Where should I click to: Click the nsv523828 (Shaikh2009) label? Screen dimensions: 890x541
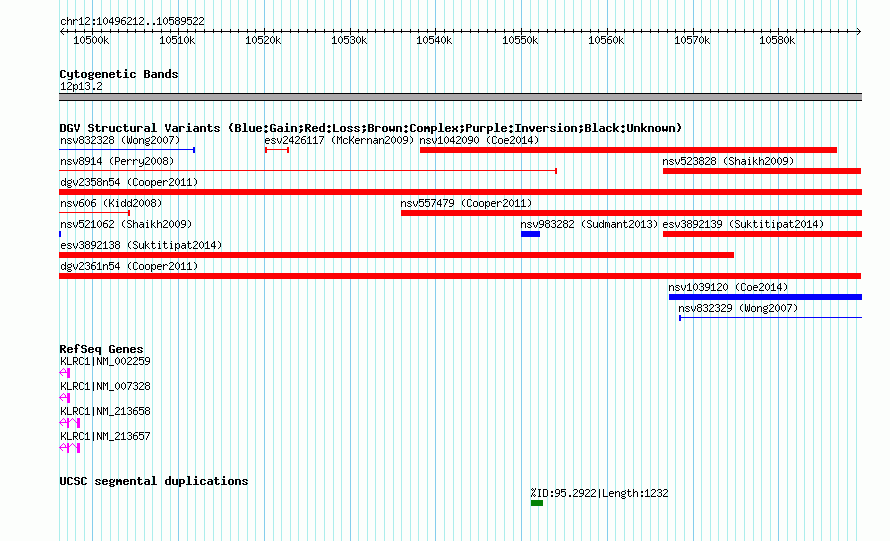(x=728, y=161)
